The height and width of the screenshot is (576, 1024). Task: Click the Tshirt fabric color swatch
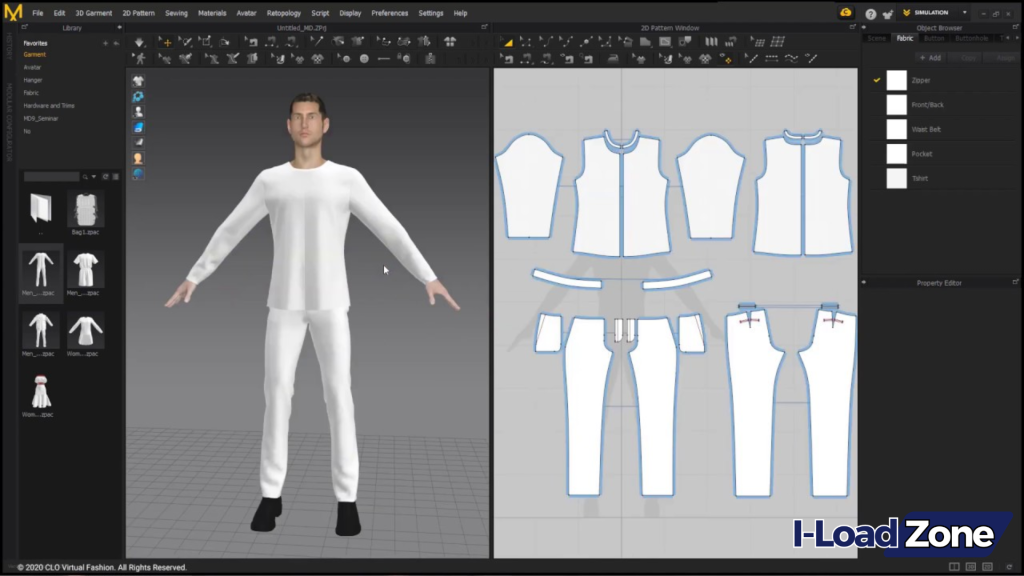click(x=896, y=177)
